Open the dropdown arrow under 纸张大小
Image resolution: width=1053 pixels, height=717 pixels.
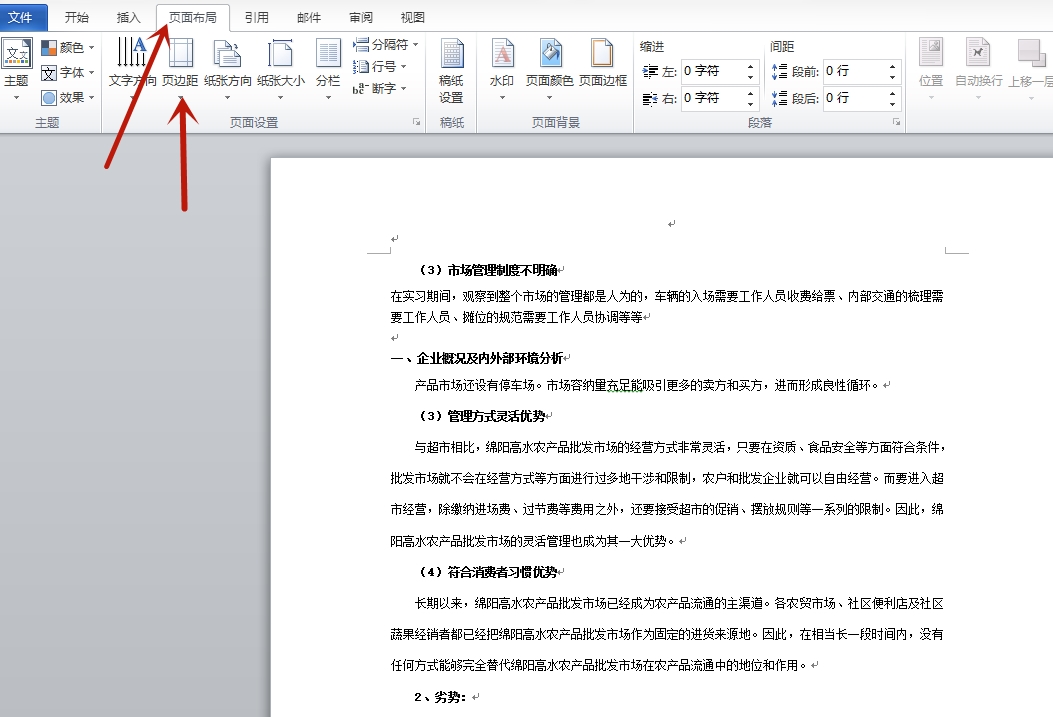coord(280,98)
